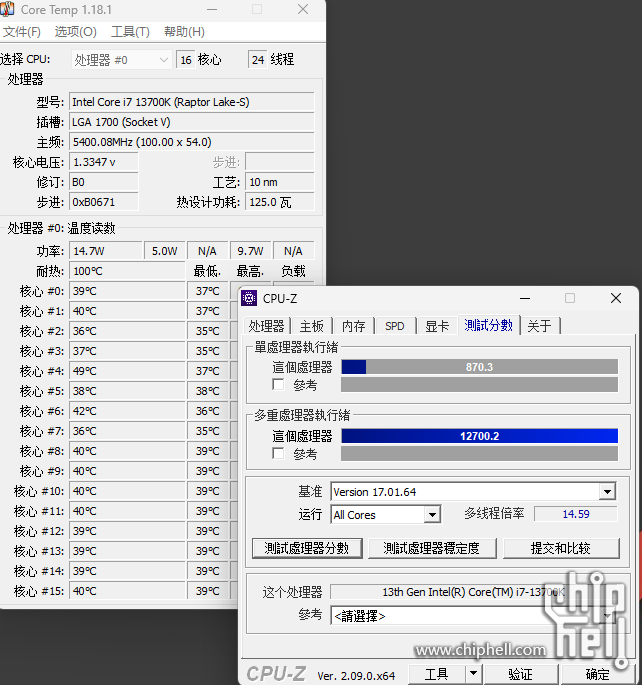Screen dimensions: 642x685
Task: Click the 插槽 field LGA 1700 (Socket V)
Action: point(192,122)
